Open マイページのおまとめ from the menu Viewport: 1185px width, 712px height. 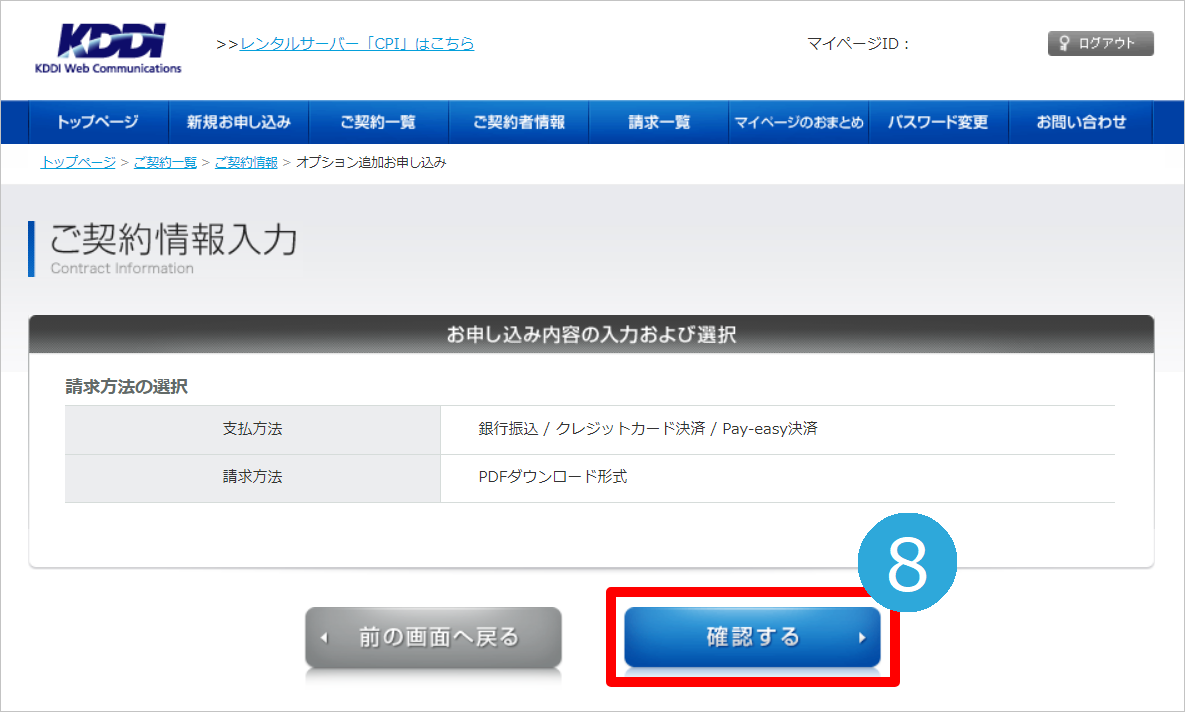pyautogui.click(x=799, y=122)
